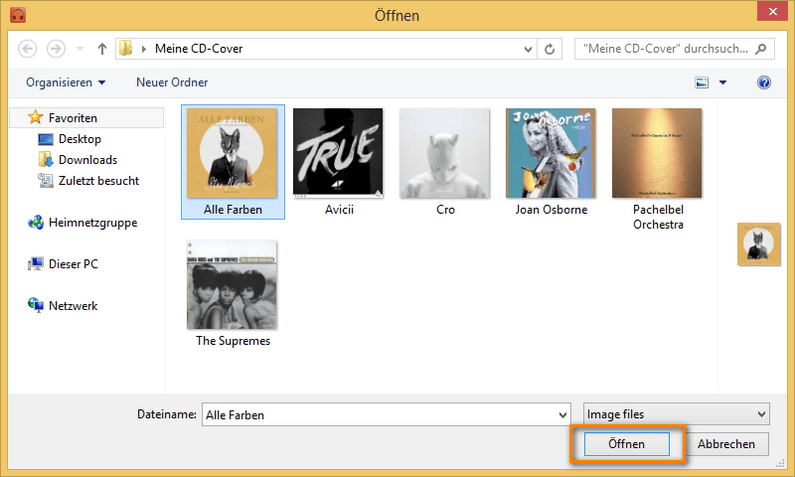Select the Avicii True cover thumbnail
Image resolution: width=795 pixels, height=477 pixels.
[338, 153]
